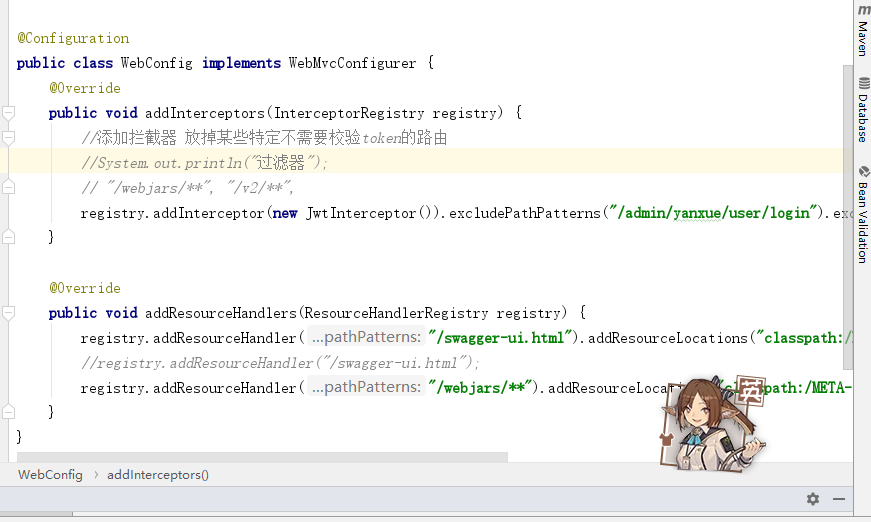Image resolution: width=871 pixels, height=522 pixels.
Task: Click the "/swagger-ui.html" string in active code
Action: point(500,338)
